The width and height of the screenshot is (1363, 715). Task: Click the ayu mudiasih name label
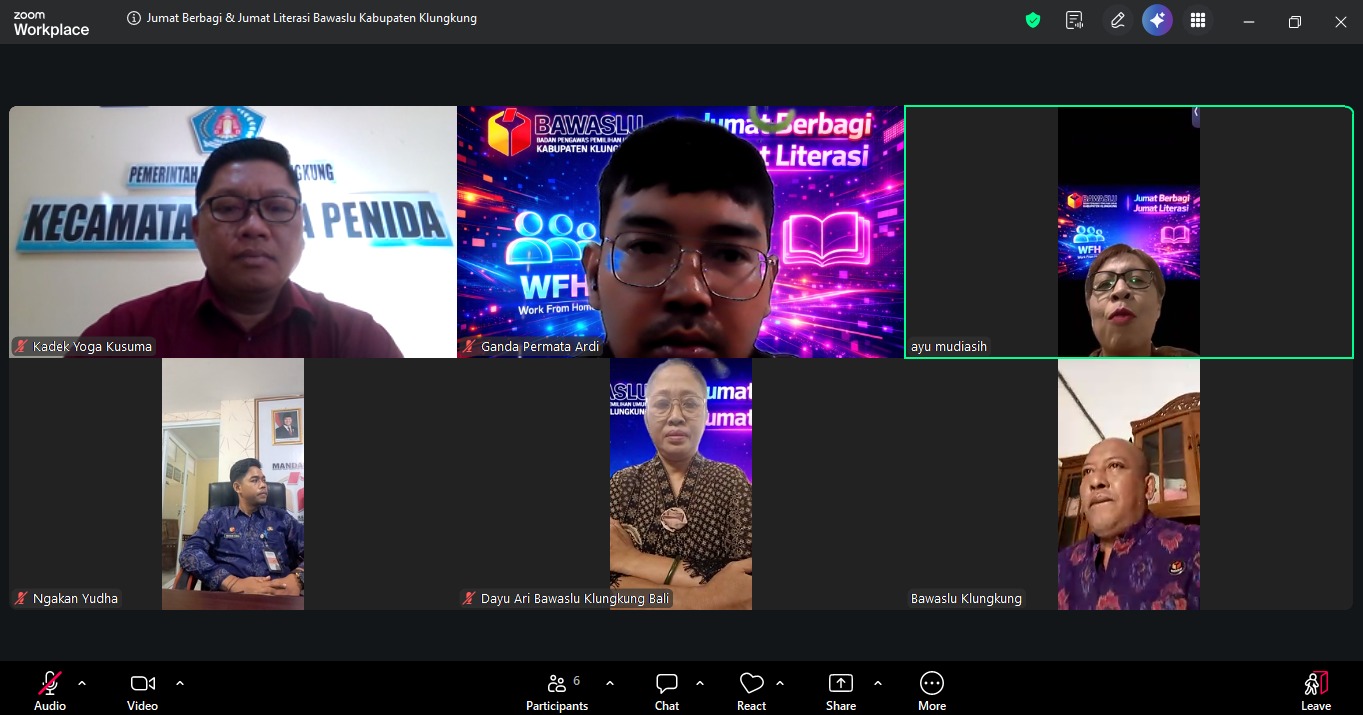coord(949,347)
